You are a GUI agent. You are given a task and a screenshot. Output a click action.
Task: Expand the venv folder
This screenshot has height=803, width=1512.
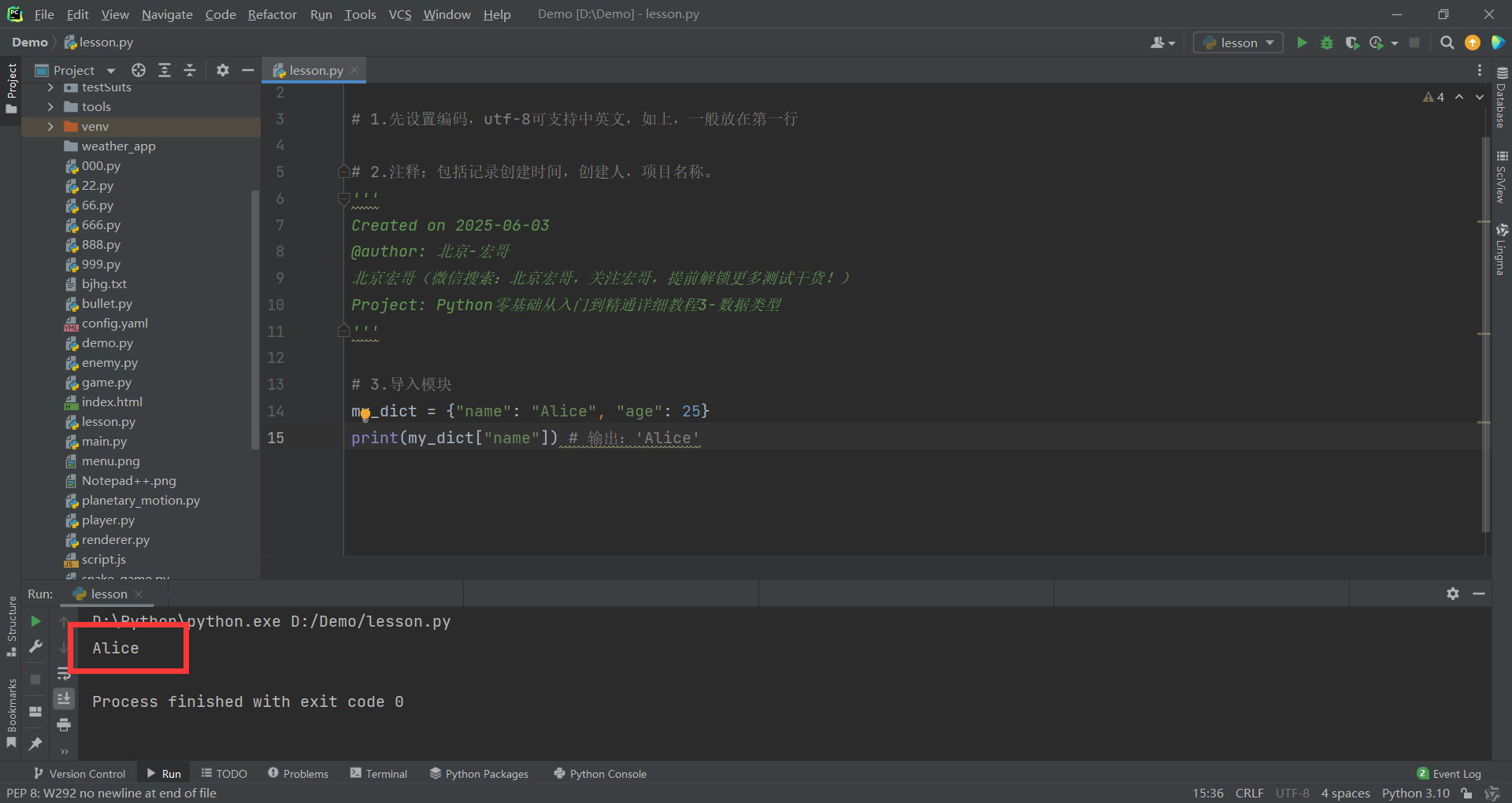(x=50, y=127)
